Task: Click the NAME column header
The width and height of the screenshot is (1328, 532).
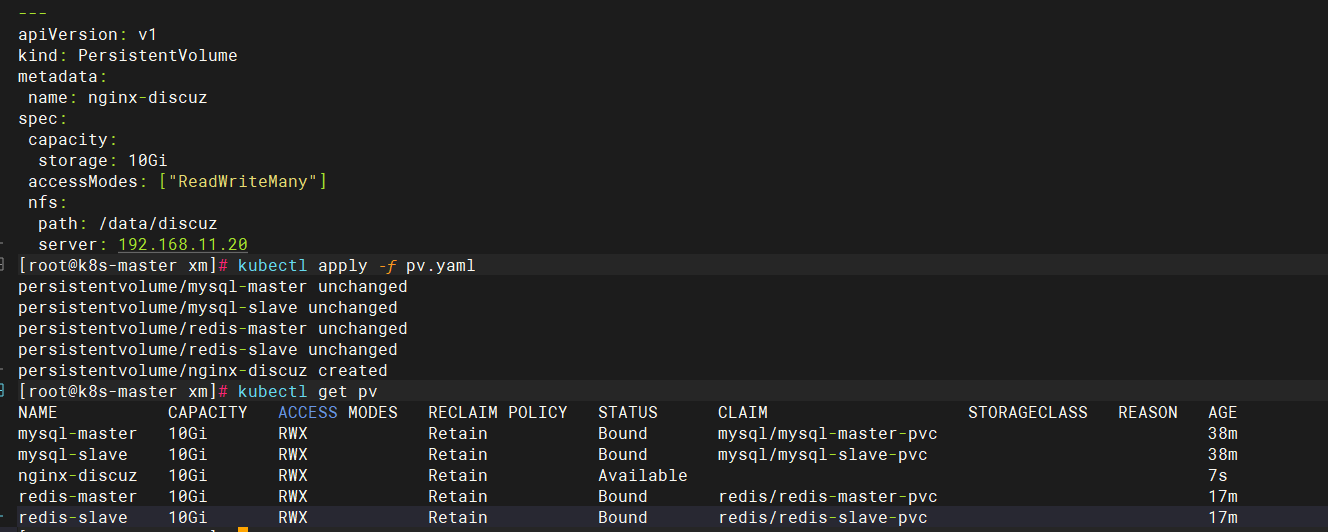Action: point(38,412)
